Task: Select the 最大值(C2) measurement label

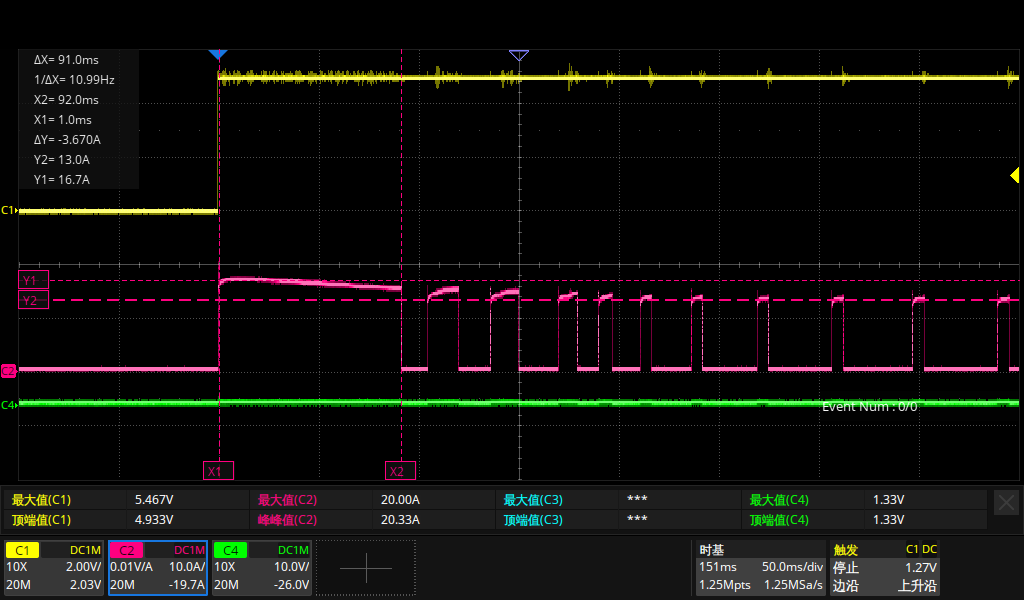Action: coord(287,500)
